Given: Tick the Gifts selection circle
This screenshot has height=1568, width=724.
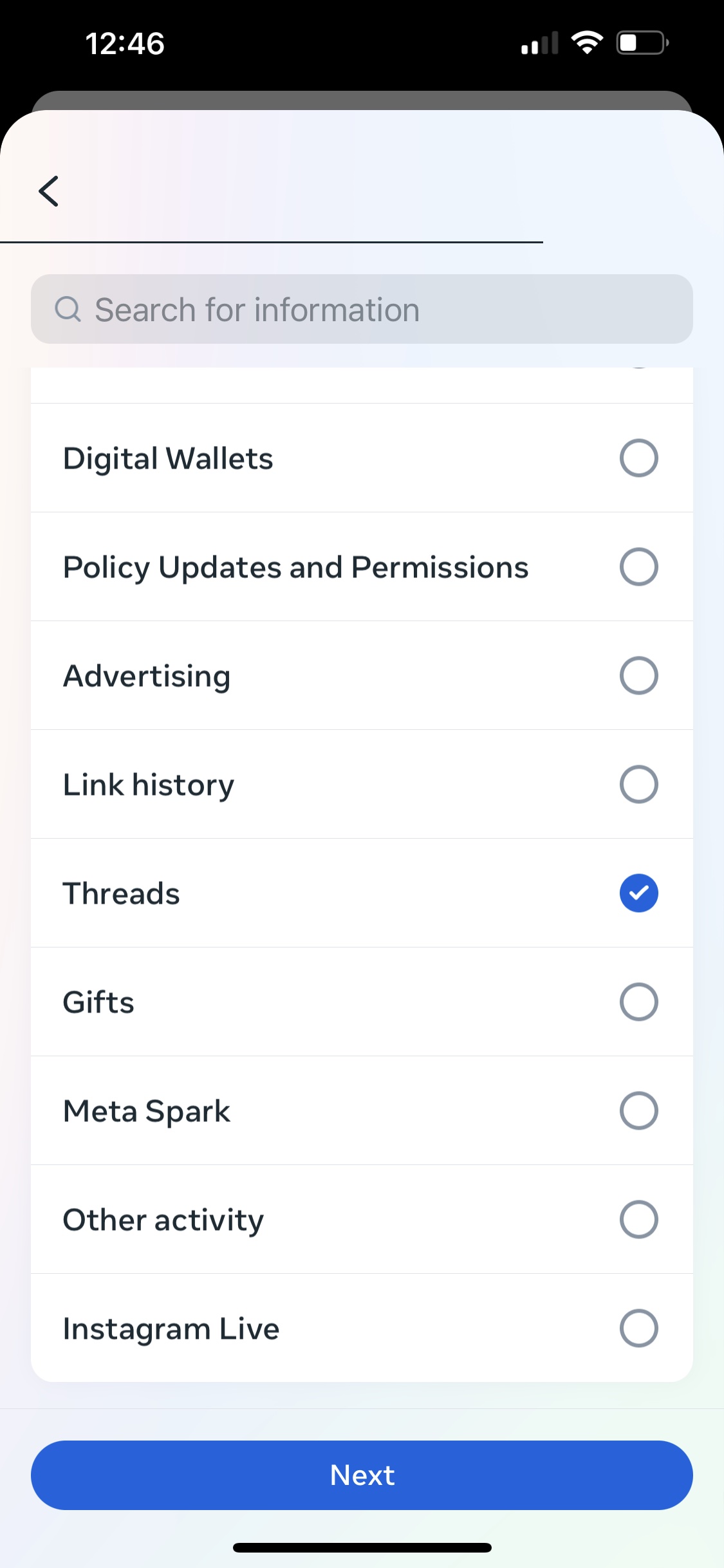Looking at the screenshot, I should pyautogui.click(x=638, y=1002).
